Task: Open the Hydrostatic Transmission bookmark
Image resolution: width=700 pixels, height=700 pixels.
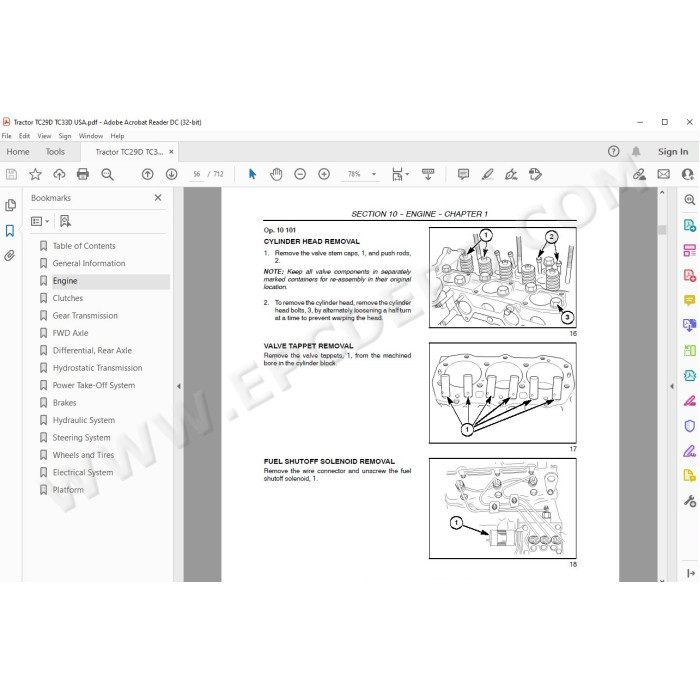Action: tap(97, 367)
